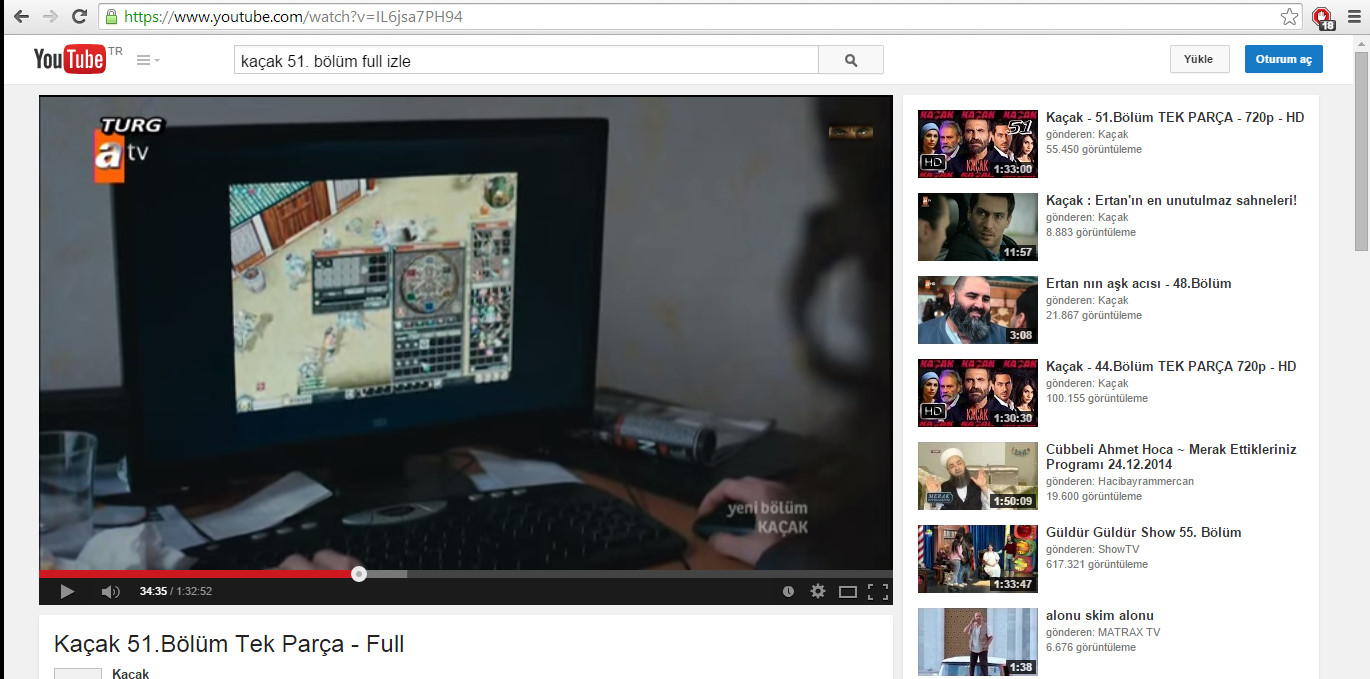
Task: Open thumbnail for alonu skim alonu
Action: click(978, 642)
